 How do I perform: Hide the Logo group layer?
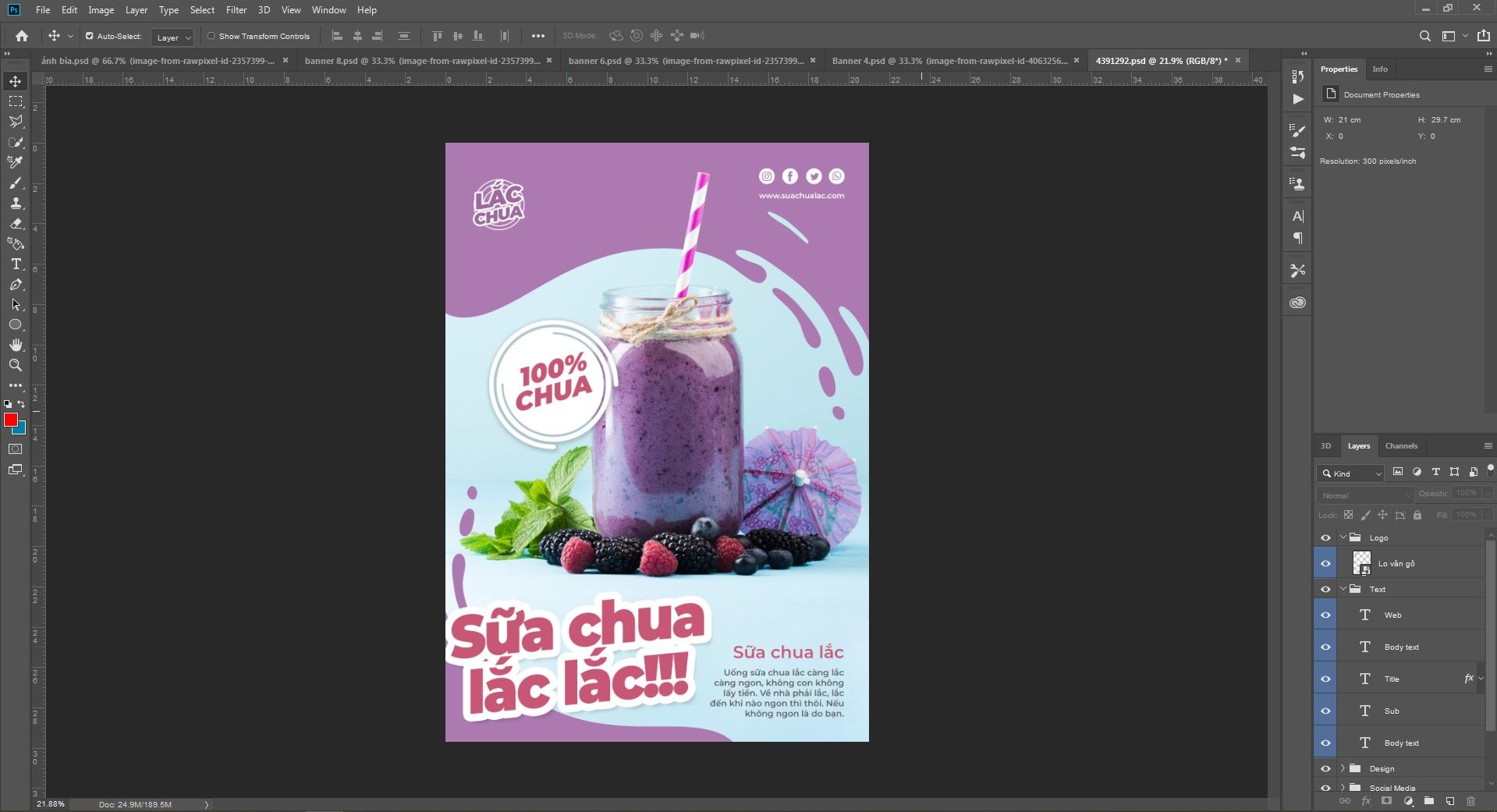coord(1325,537)
